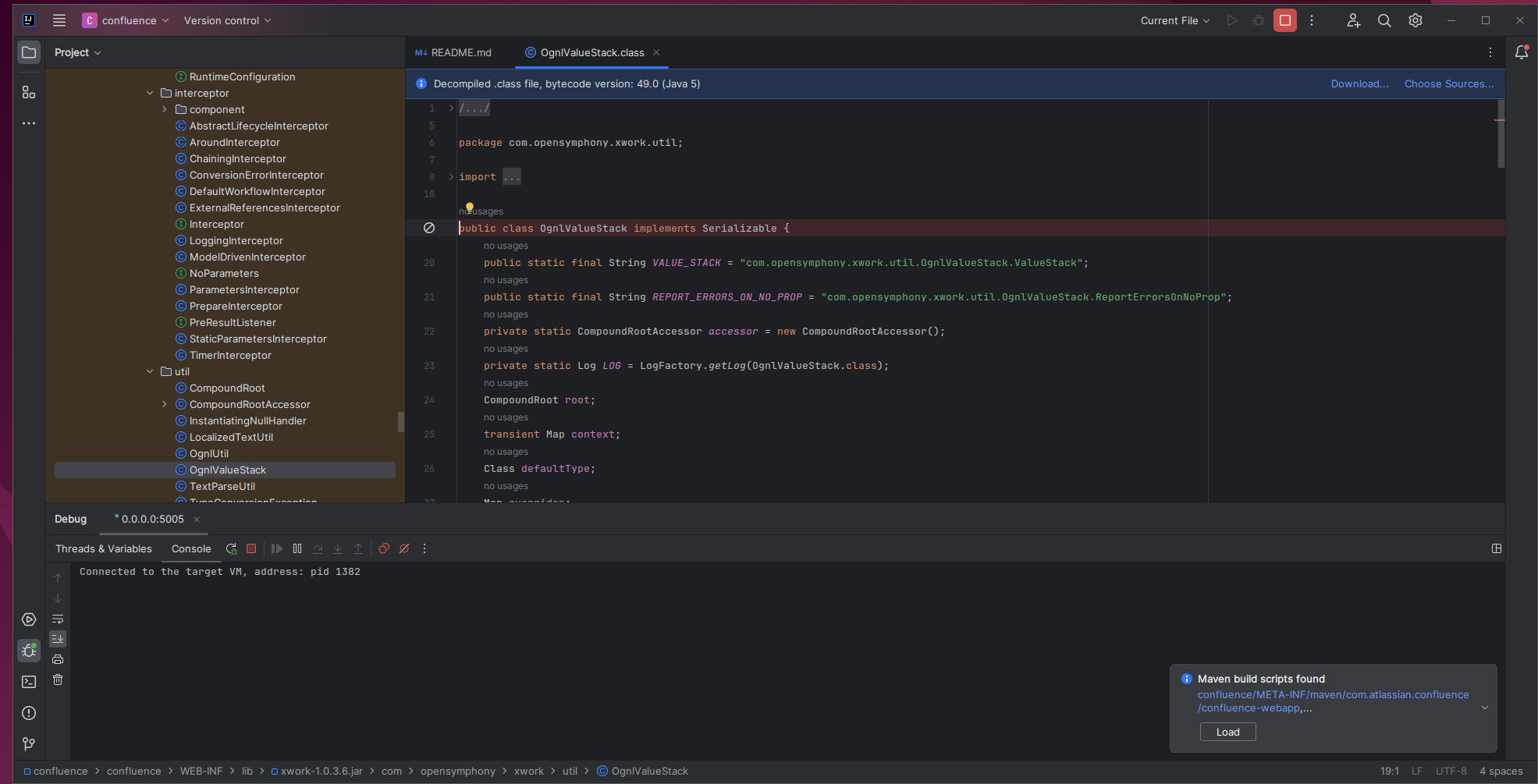Select the Console tab
This screenshot has height=784, width=1538.
[x=191, y=548]
